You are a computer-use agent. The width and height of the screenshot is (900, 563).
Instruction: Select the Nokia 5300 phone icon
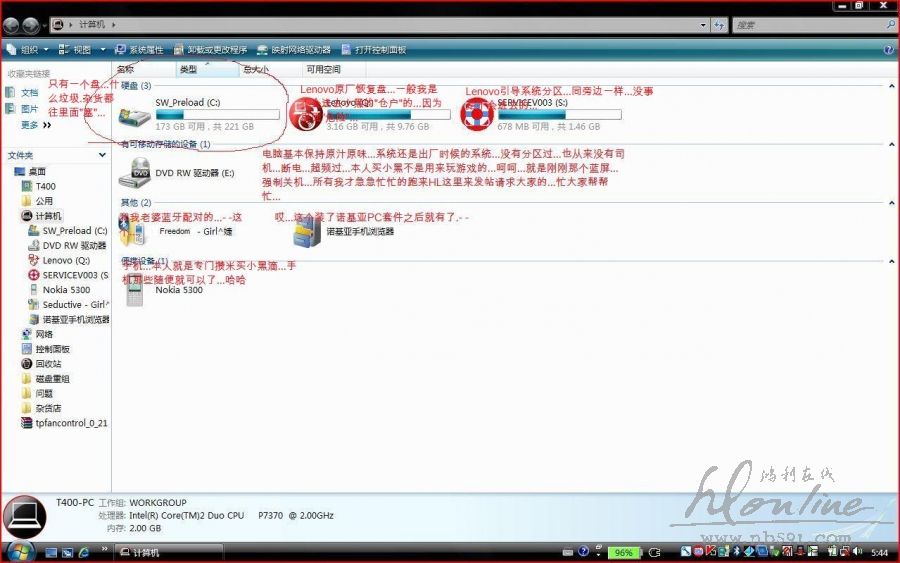pos(134,291)
